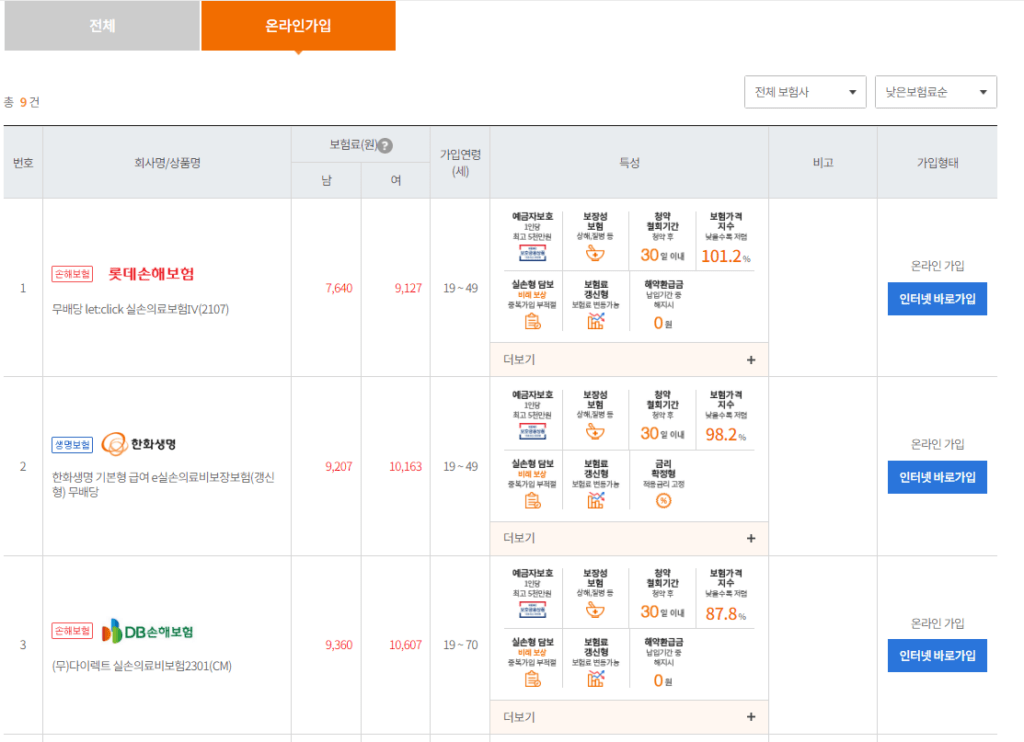1024x742 pixels.
Task: Expand 더보기 for the 롯데손해보험 product
Action: pos(629,360)
